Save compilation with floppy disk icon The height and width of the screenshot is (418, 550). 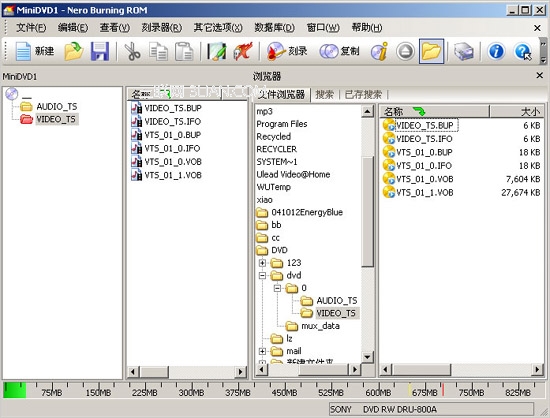[x=100, y=51]
